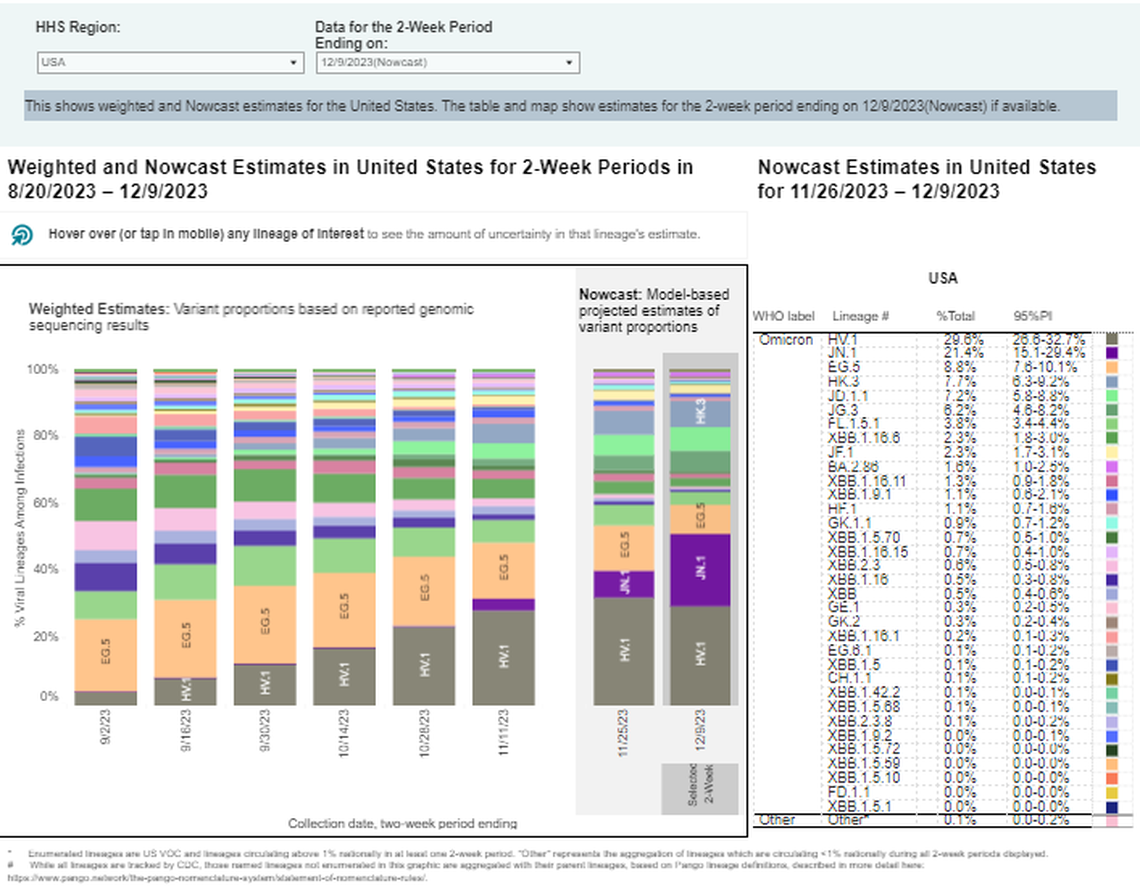Click the BA.2.86 table row
Image resolution: width=1140 pixels, height=894 pixels.
coord(852,464)
